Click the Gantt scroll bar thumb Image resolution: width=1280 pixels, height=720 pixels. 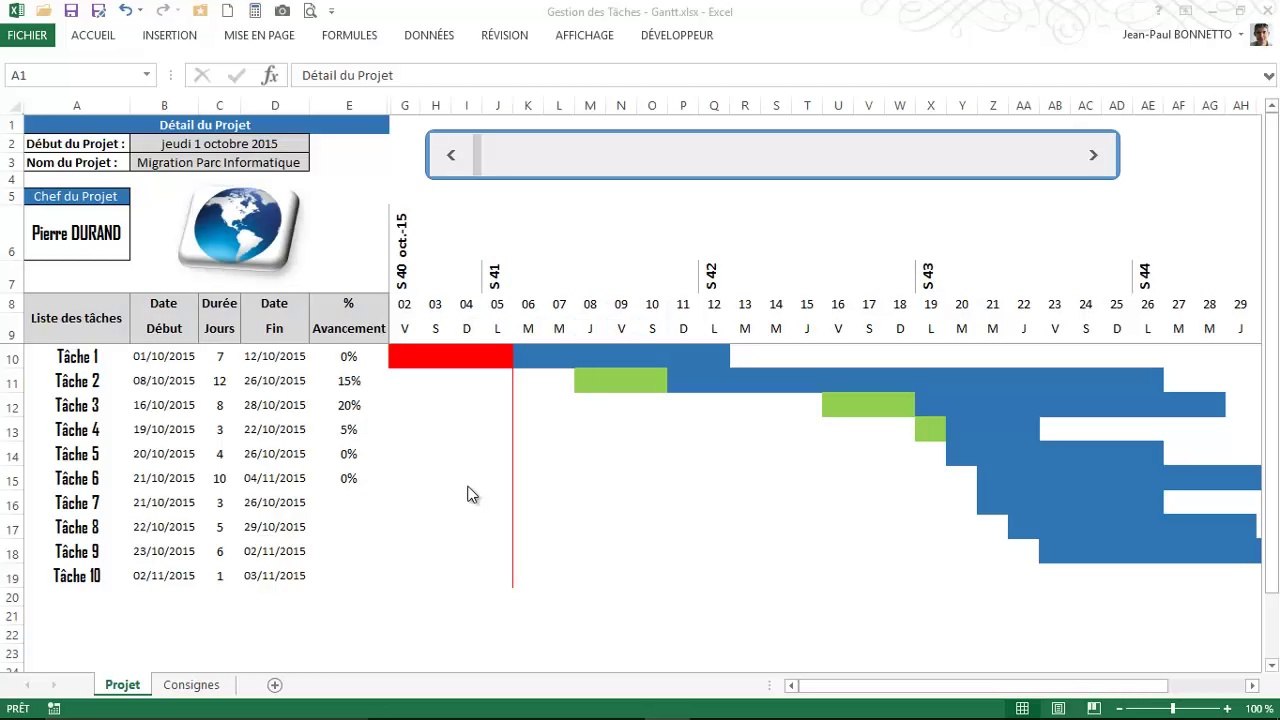477,155
